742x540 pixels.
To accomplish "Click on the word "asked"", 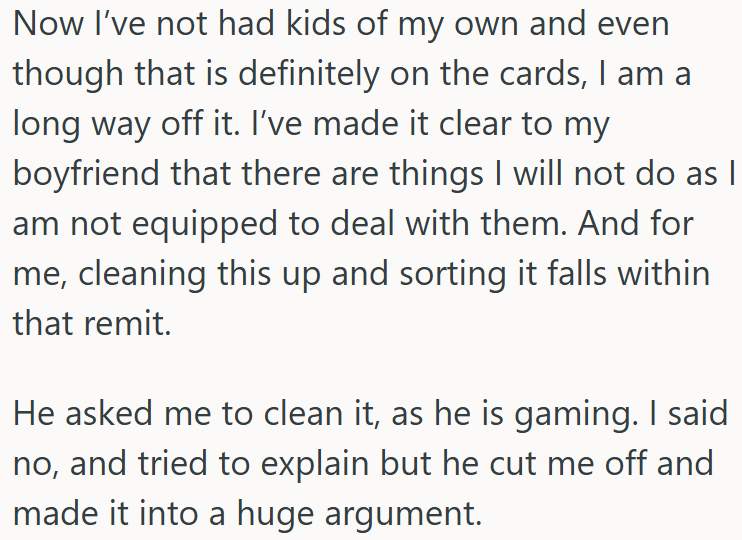I will pyautogui.click(x=109, y=413).
